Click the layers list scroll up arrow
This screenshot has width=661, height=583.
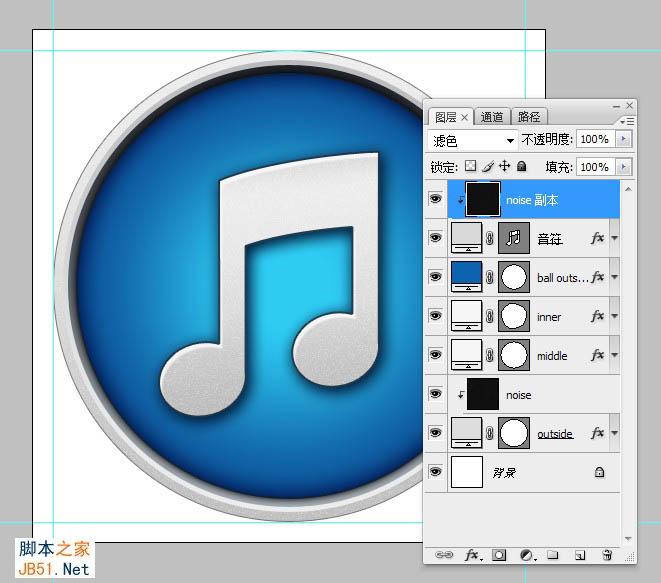pos(628,190)
